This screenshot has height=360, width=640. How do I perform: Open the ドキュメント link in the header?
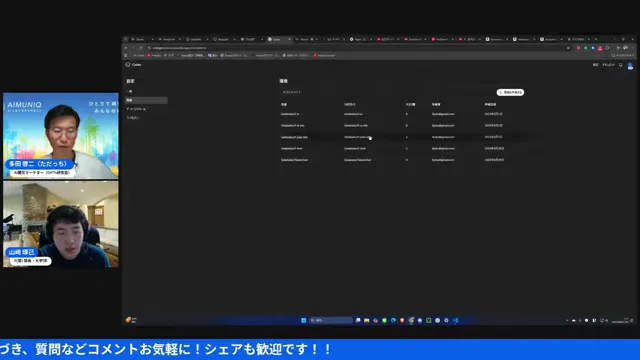pos(608,65)
